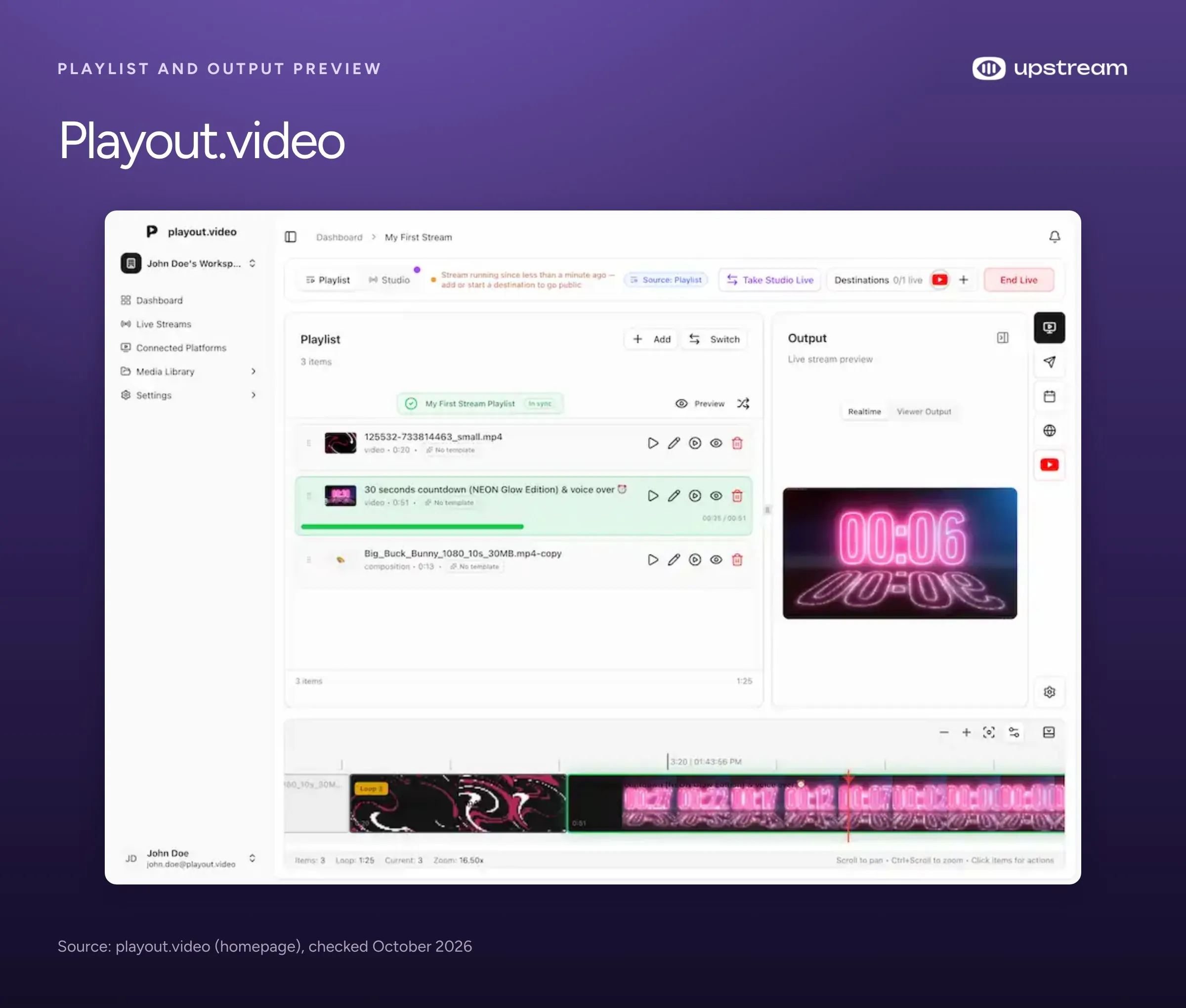Open the gear settings icon in the right rail
The height and width of the screenshot is (1008, 1186).
(x=1050, y=692)
